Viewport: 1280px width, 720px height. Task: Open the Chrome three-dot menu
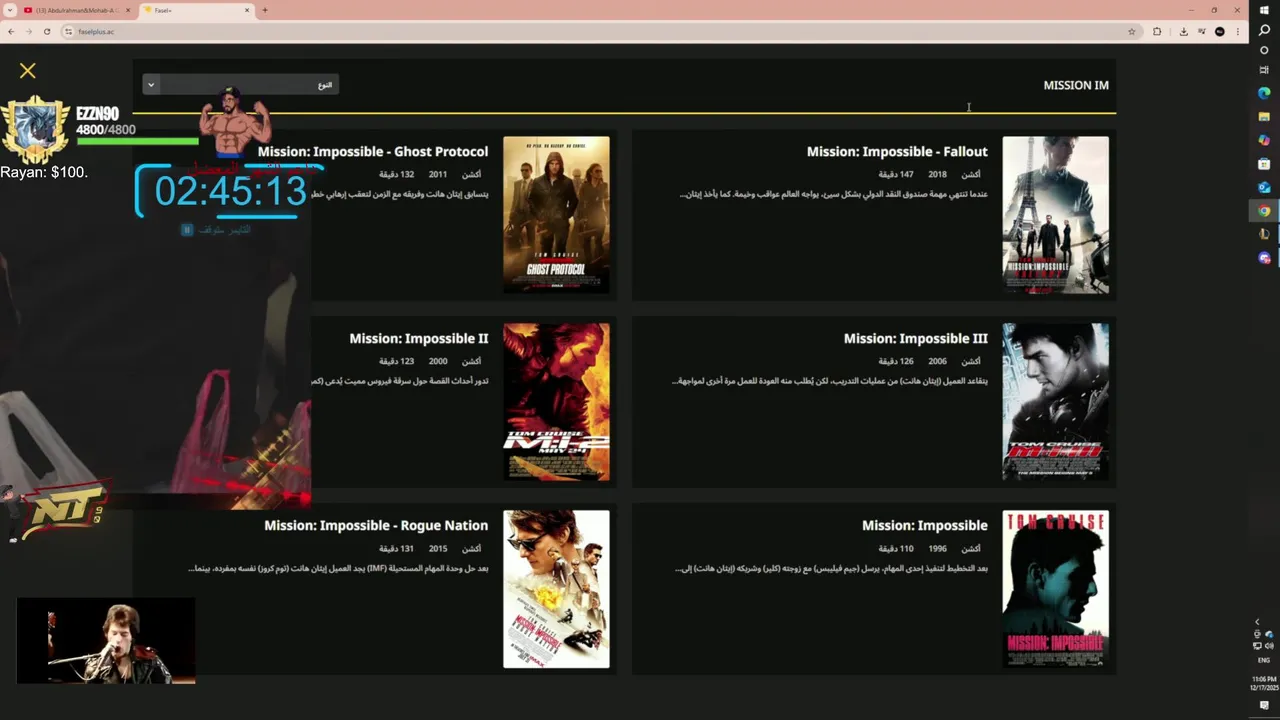coord(1237,32)
